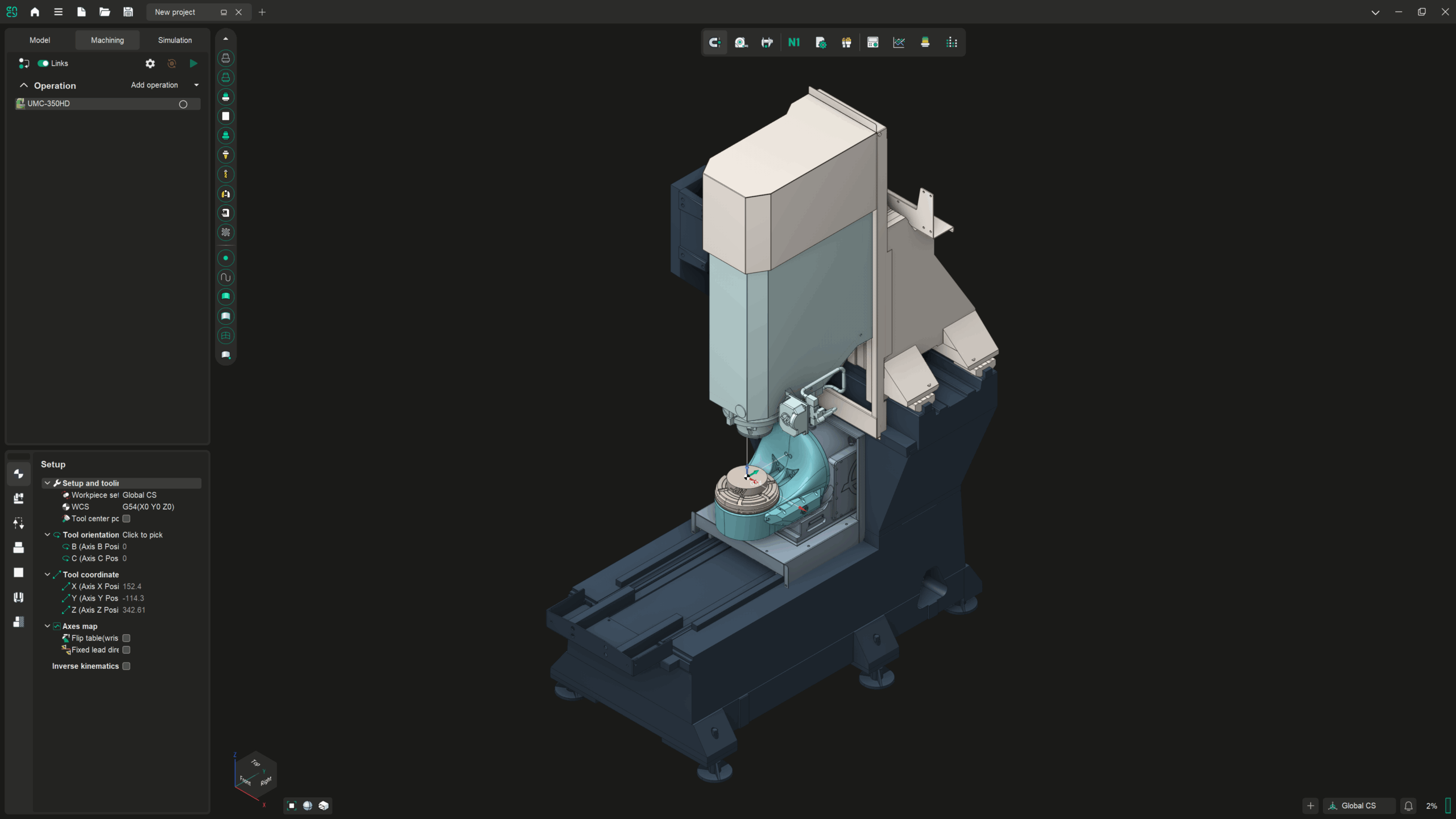Screen dimensions: 1456x819
Task: Click the open folder icon
Action: 105,12
